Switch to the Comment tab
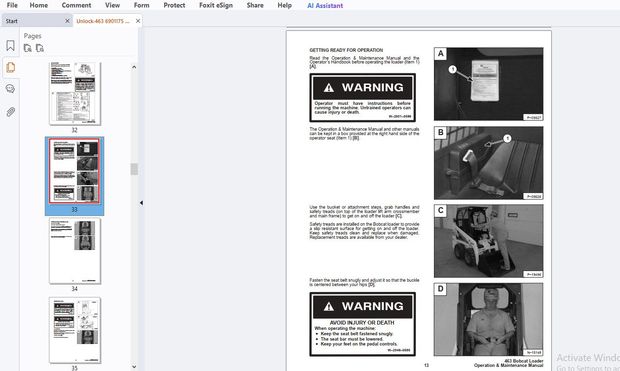The image size is (620, 371). [x=76, y=5]
